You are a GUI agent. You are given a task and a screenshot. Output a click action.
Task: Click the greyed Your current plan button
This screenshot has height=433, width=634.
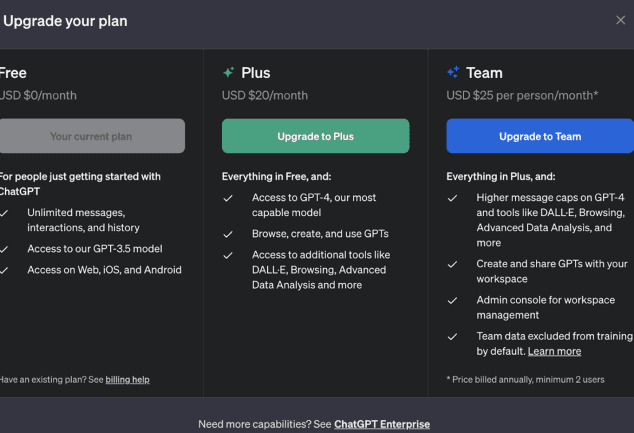pyautogui.click(x=91, y=136)
